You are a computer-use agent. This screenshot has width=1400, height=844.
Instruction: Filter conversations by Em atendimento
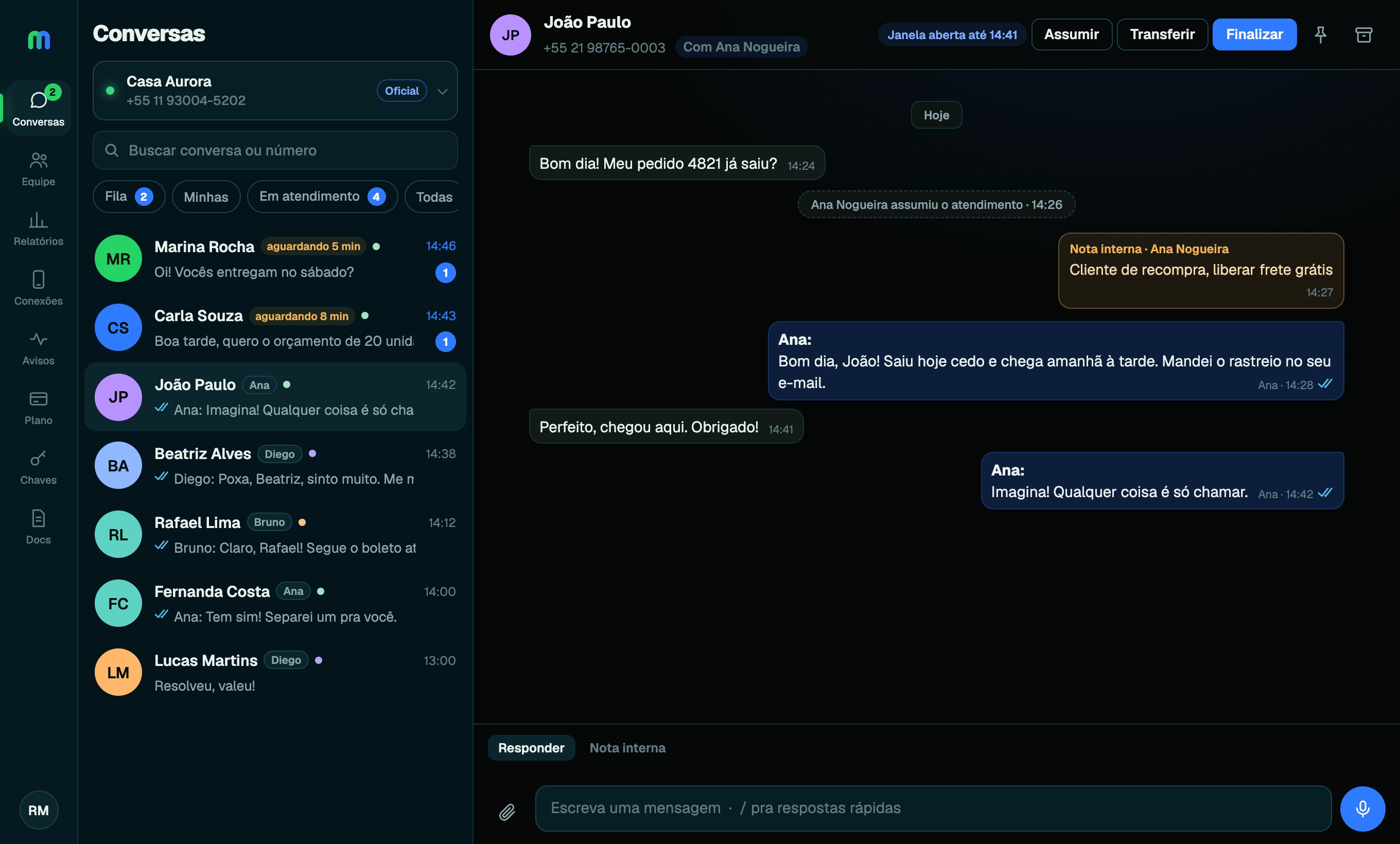point(322,197)
